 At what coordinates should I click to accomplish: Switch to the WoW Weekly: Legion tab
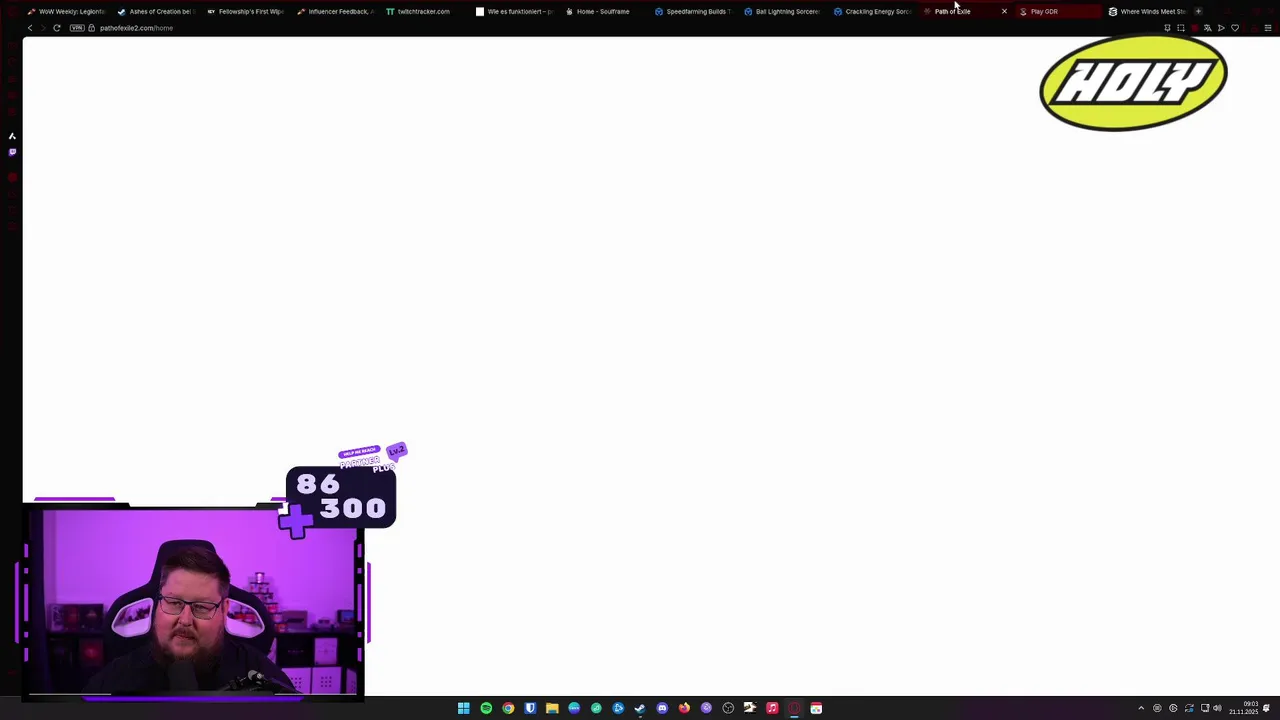pyautogui.click(x=66, y=11)
